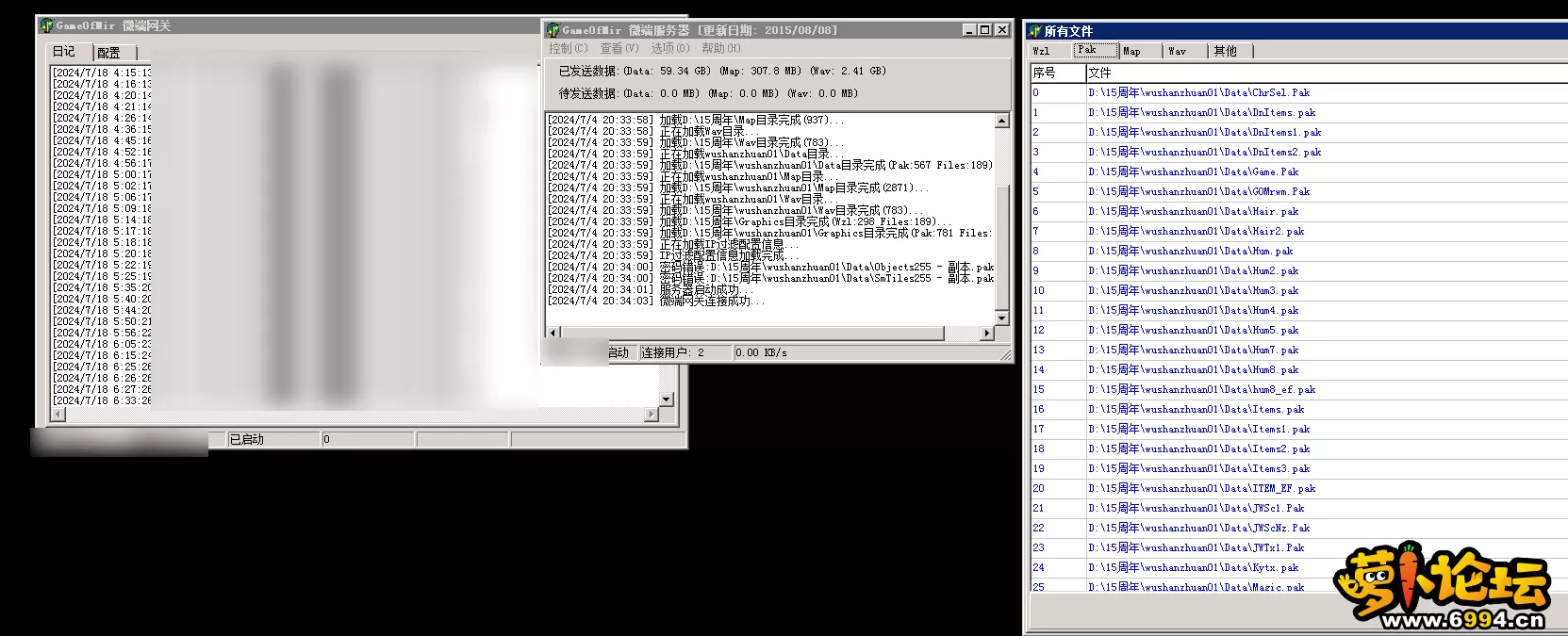Select file row Hum3.pak
This screenshot has height=636, width=1568.
point(1298,290)
